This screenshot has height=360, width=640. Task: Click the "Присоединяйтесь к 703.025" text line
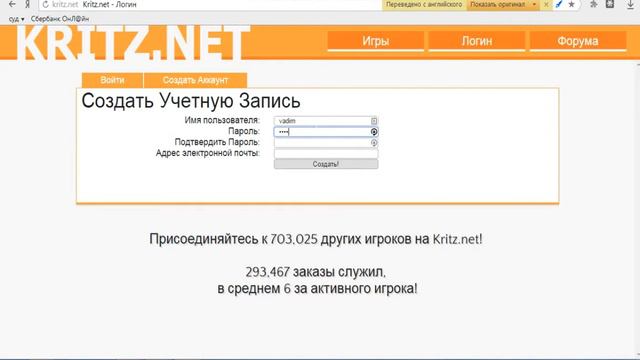click(316, 239)
